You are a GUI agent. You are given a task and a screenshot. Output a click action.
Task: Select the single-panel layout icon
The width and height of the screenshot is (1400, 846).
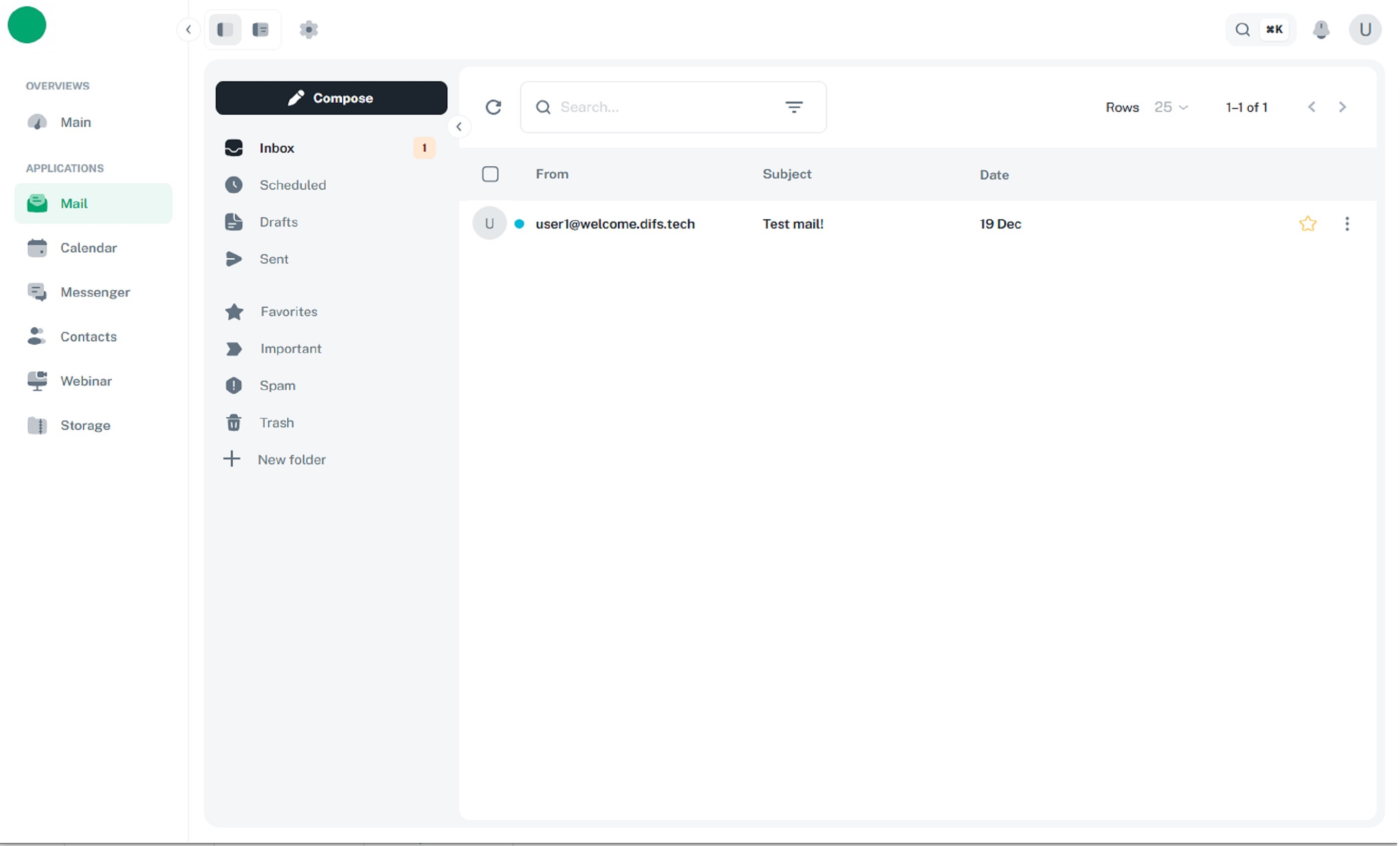[225, 30]
